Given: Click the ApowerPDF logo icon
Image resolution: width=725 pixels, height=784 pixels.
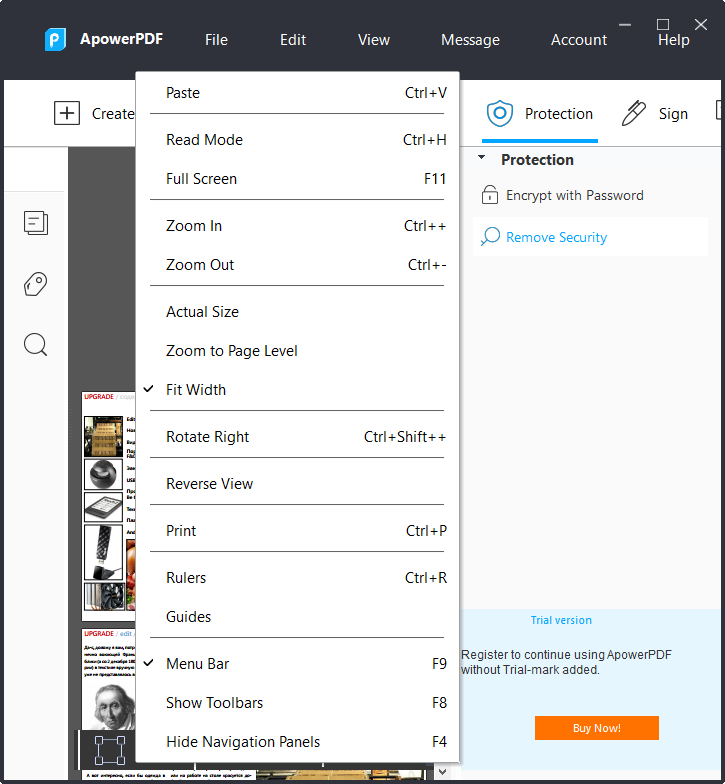Looking at the screenshot, I should point(55,40).
